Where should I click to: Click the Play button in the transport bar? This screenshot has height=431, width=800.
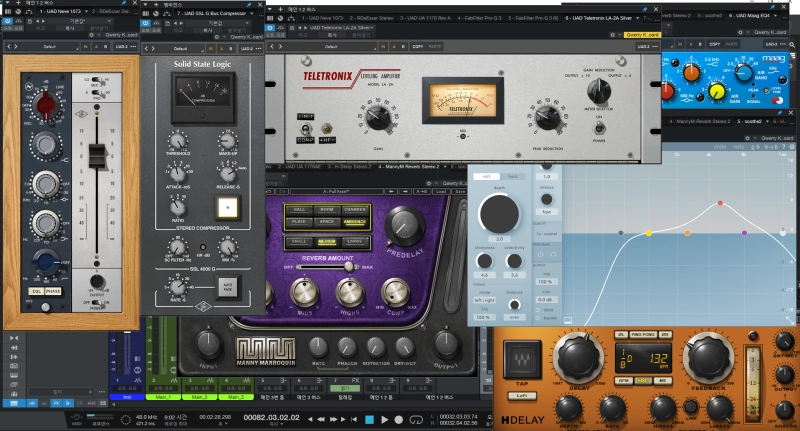click(385, 419)
